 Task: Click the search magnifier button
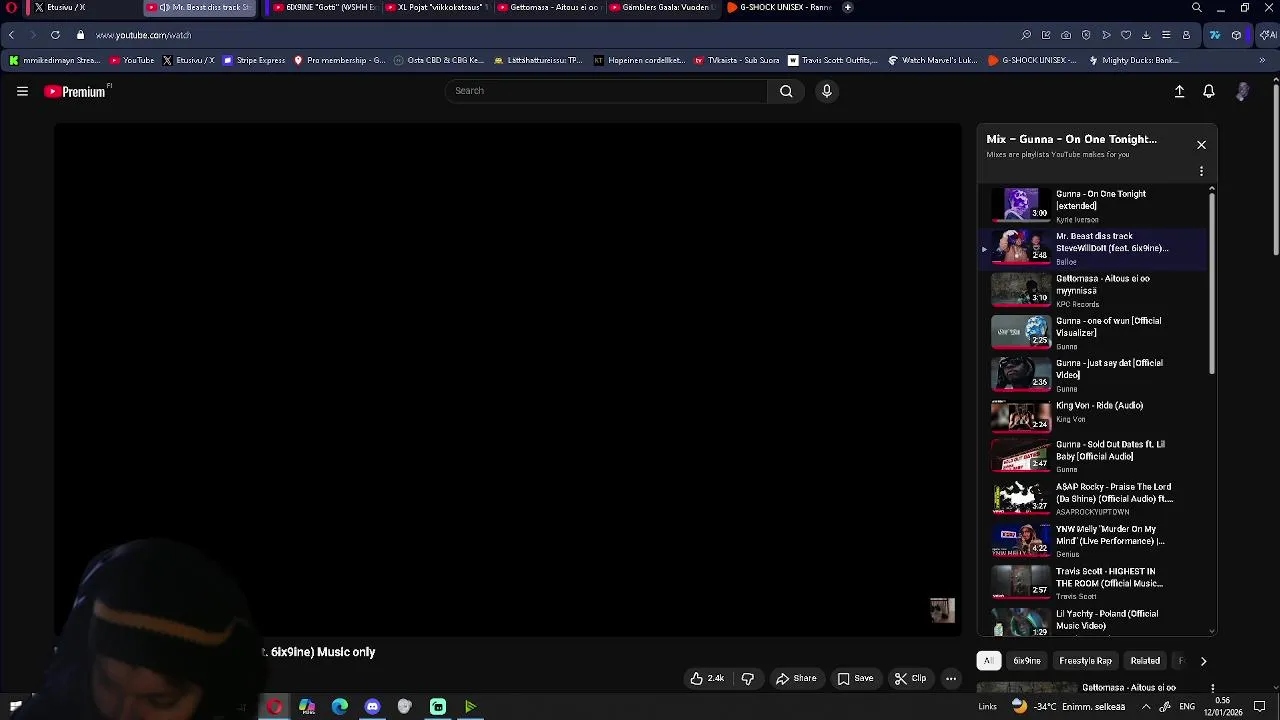786,91
